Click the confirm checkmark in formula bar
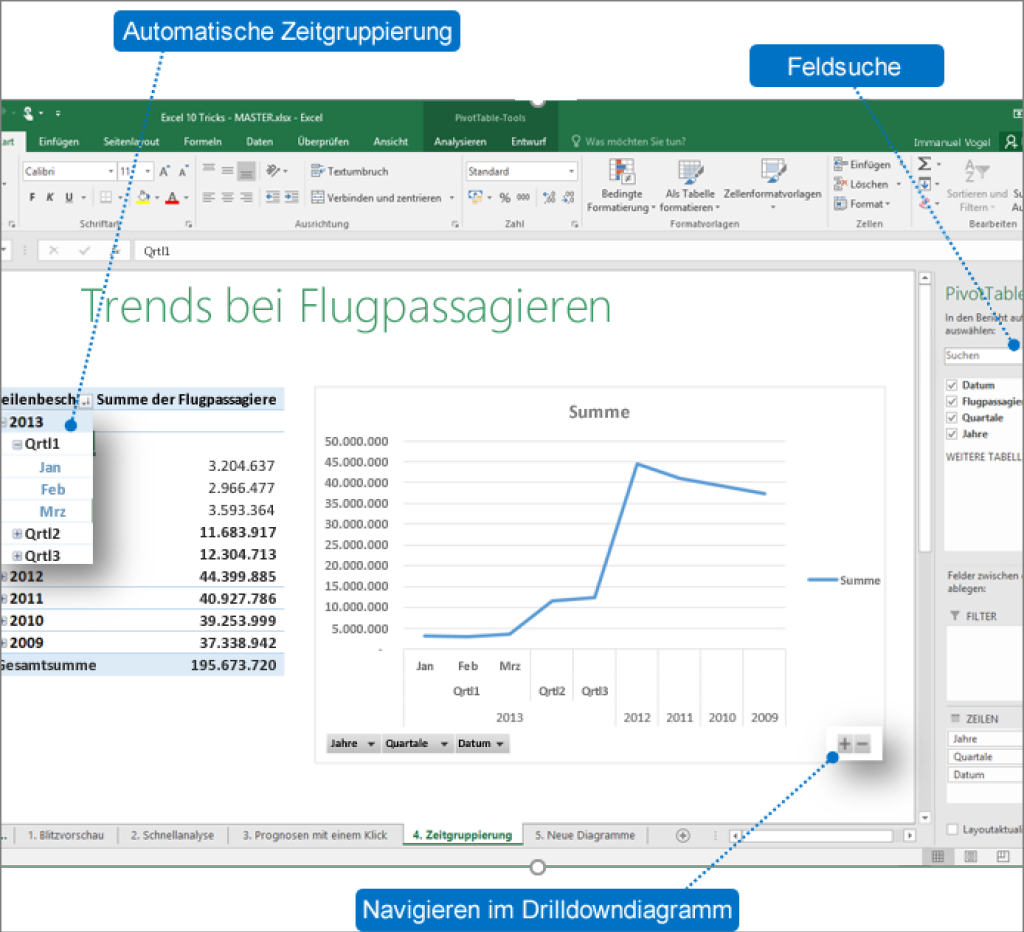This screenshot has height=932, width=1024. click(x=84, y=250)
